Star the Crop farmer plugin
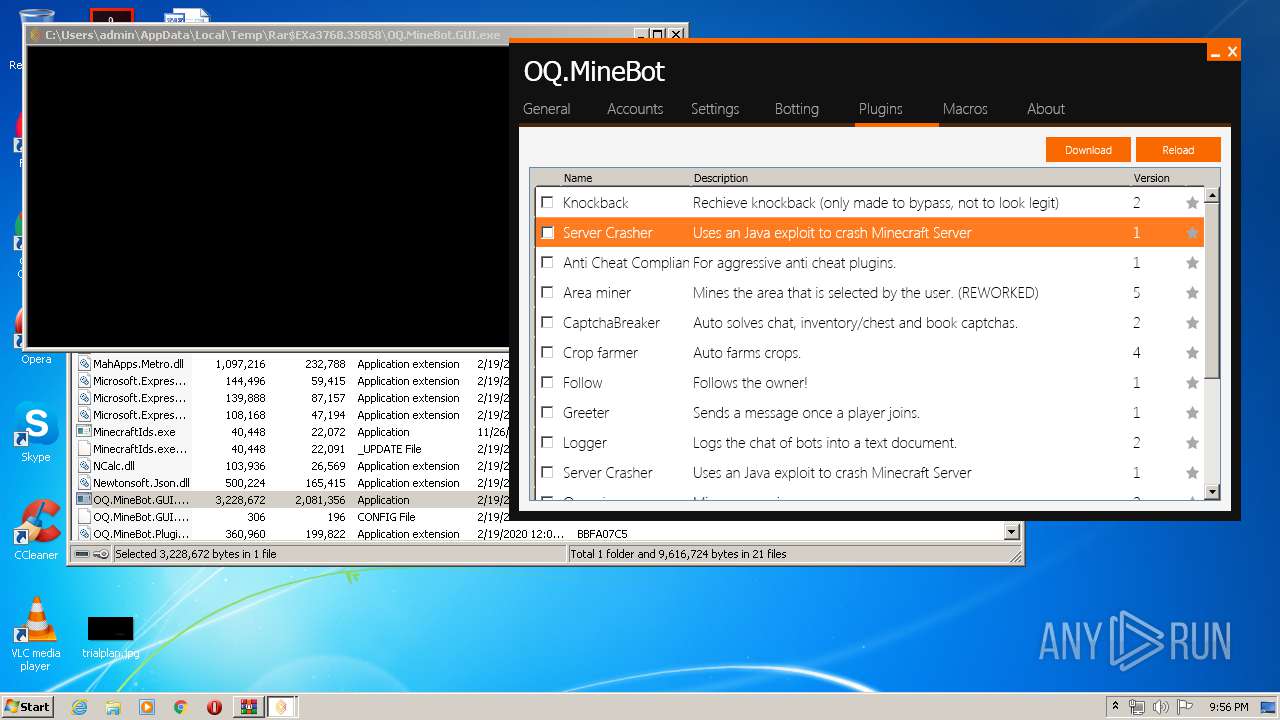Screen dimensions: 1280x720 (1192, 353)
